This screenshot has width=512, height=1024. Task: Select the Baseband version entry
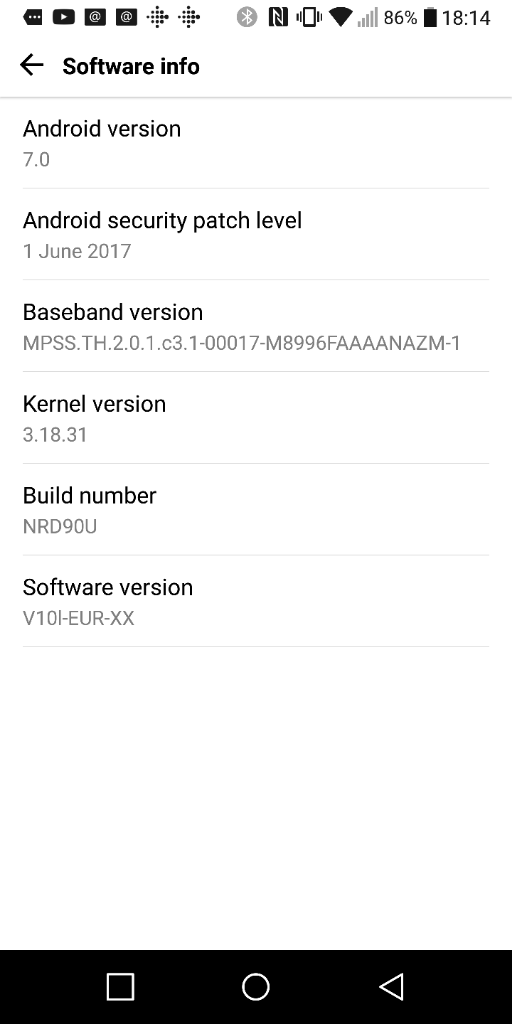coord(256,326)
